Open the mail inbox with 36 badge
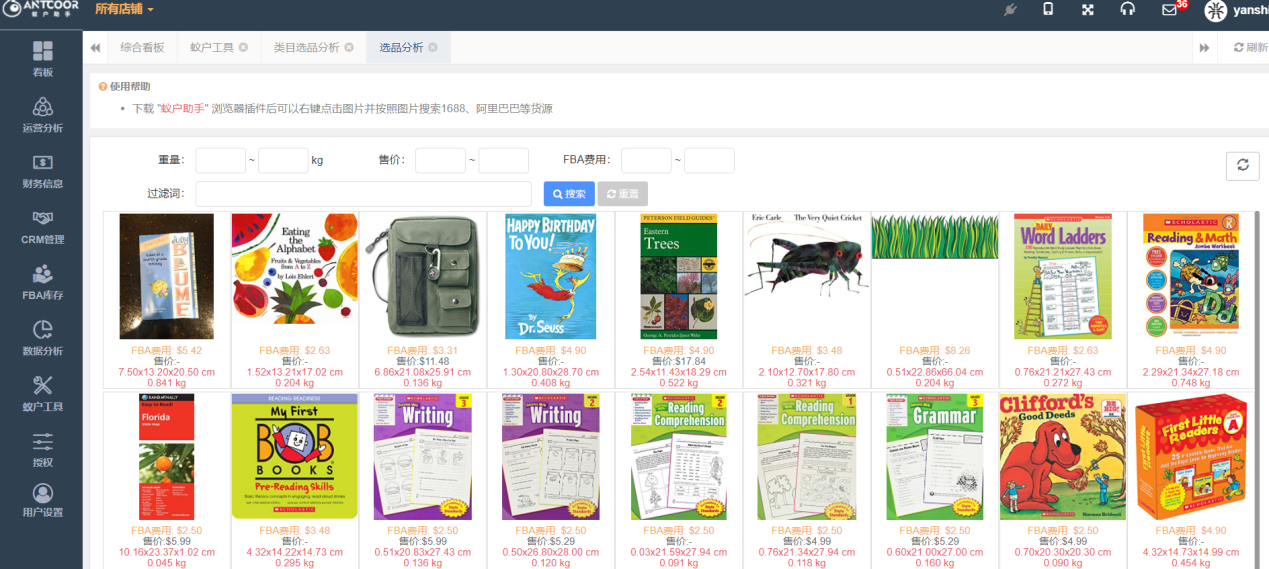Screen dimensions: 1269x569 tap(1170, 10)
